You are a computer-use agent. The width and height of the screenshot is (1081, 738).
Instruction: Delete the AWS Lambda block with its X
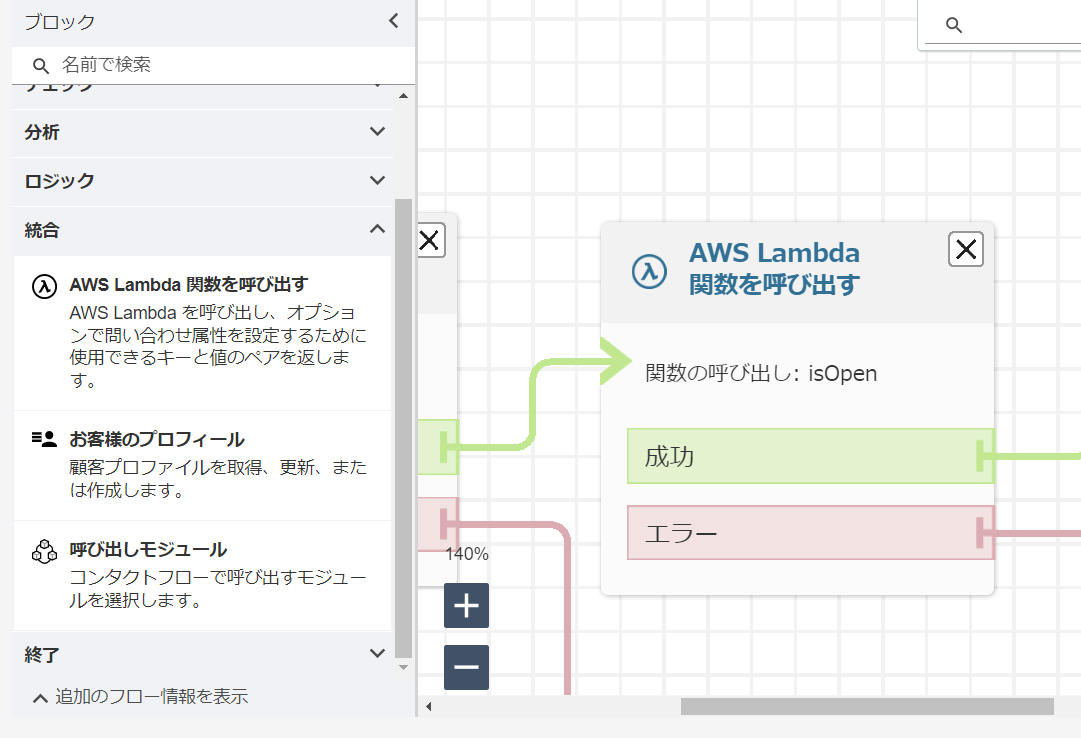tap(966, 249)
